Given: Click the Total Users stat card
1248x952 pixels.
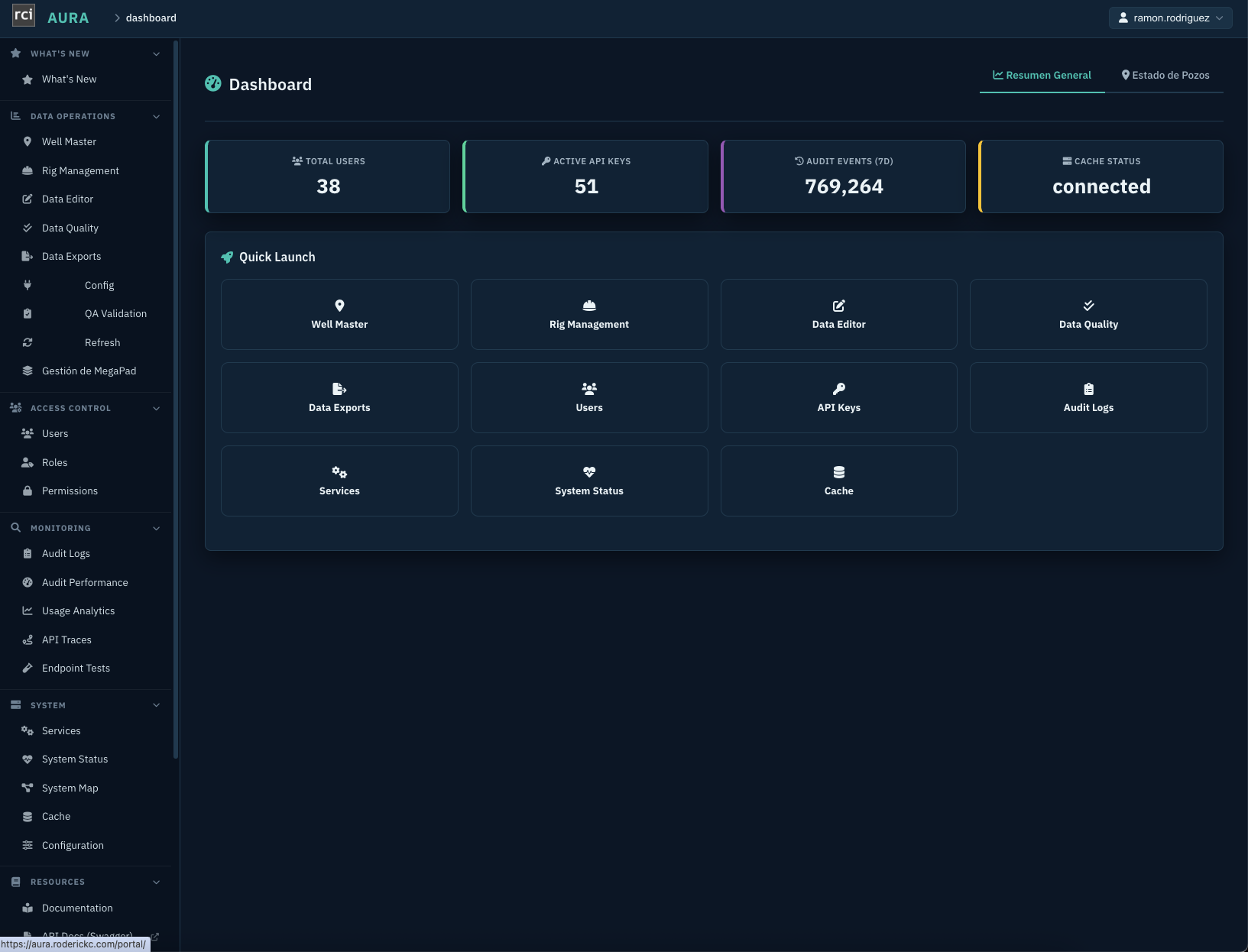Looking at the screenshot, I should click(328, 176).
